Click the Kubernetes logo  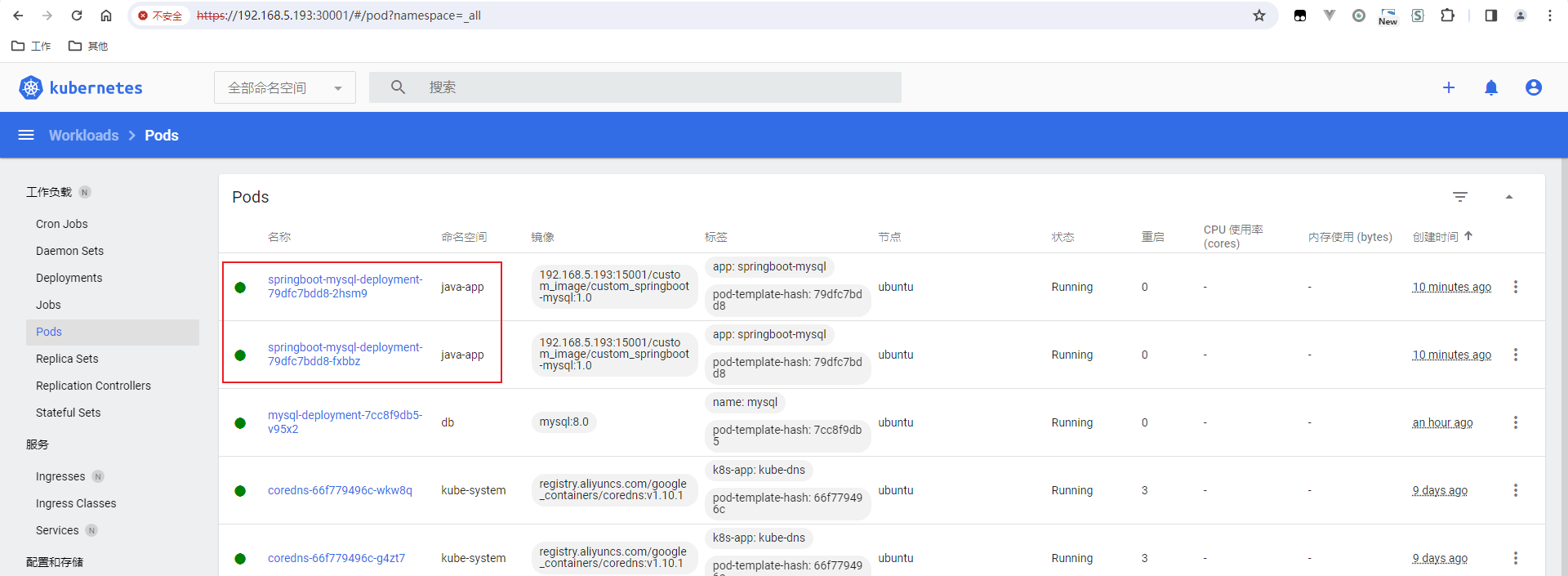point(80,87)
